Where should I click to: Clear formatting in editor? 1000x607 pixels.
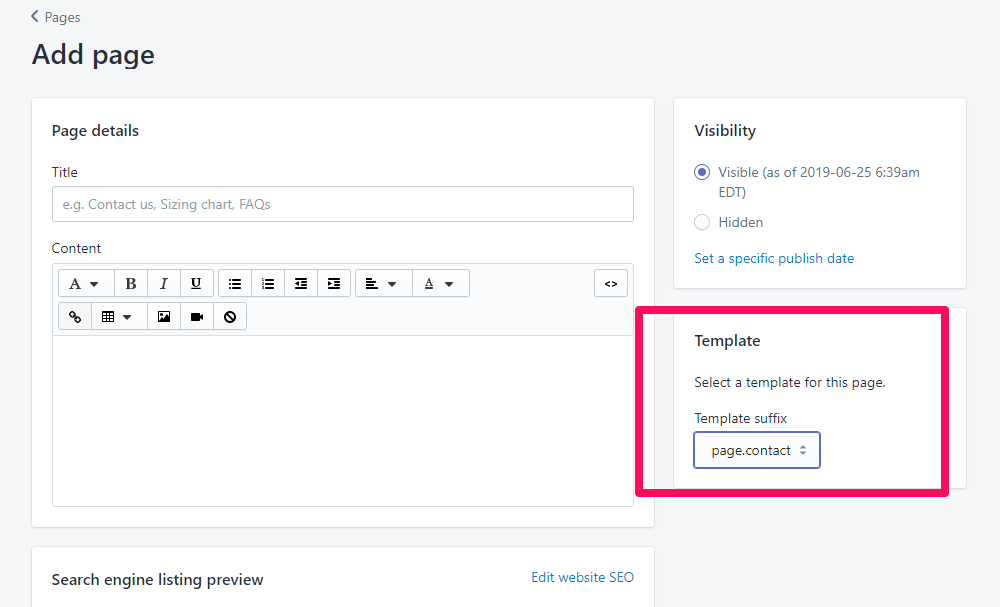[230, 316]
